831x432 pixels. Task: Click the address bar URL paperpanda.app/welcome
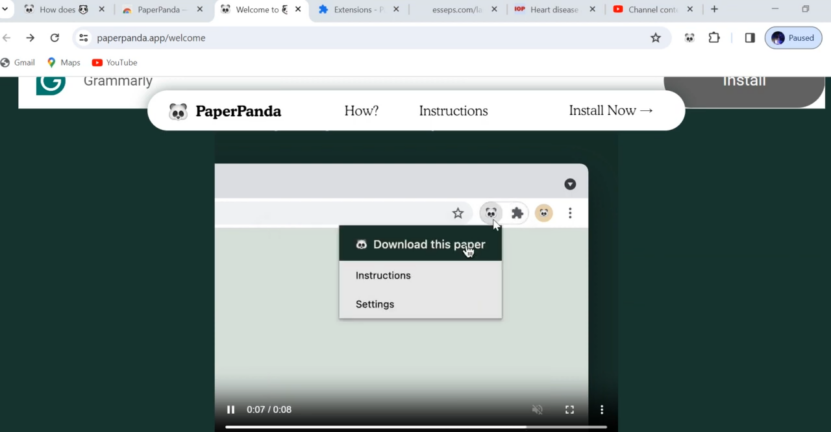point(151,38)
